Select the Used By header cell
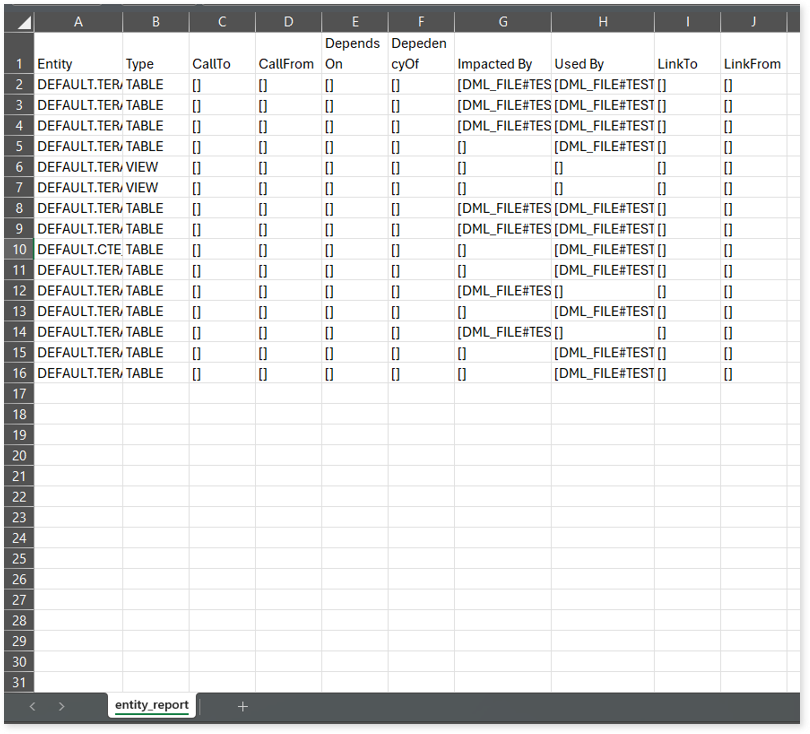The image size is (810, 734). click(602, 54)
